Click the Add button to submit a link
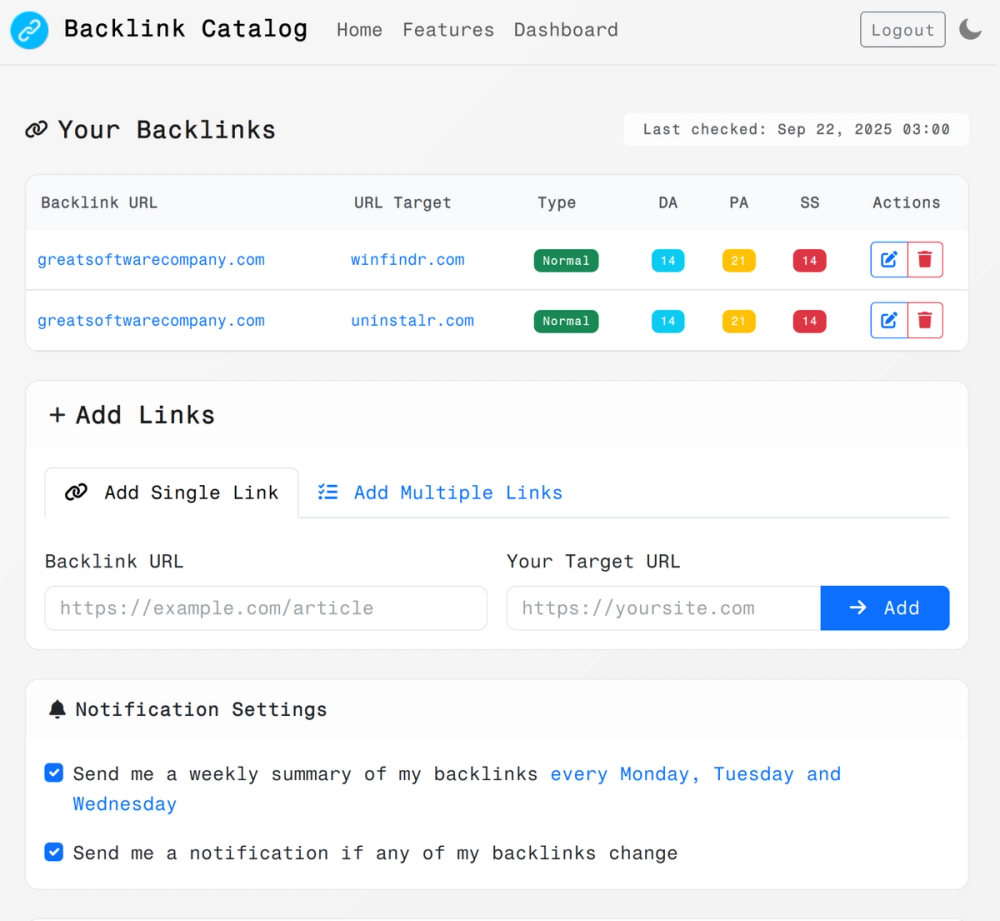Viewport: 1000px width, 921px height. click(x=885, y=608)
